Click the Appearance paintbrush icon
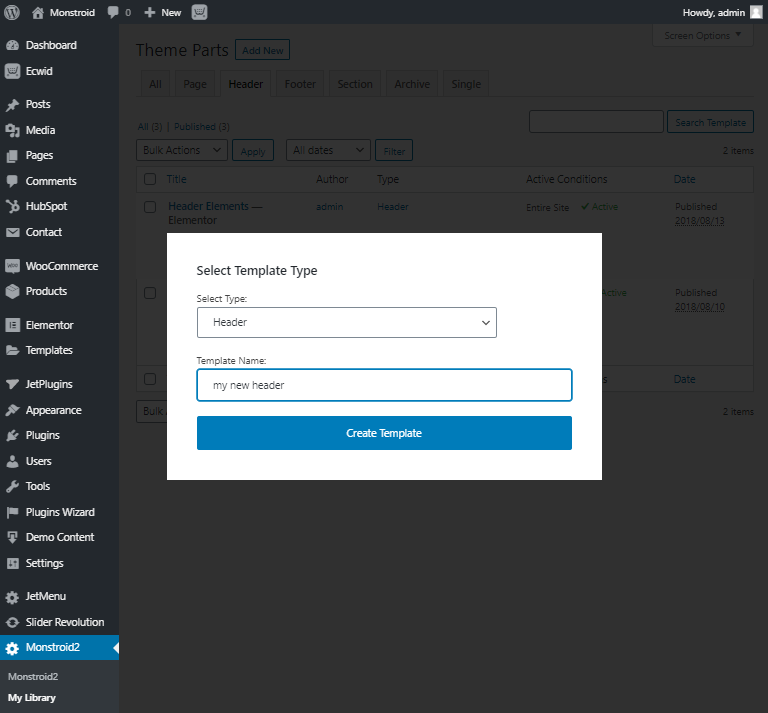The height and width of the screenshot is (713, 768). pyautogui.click(x=13, y=410)
